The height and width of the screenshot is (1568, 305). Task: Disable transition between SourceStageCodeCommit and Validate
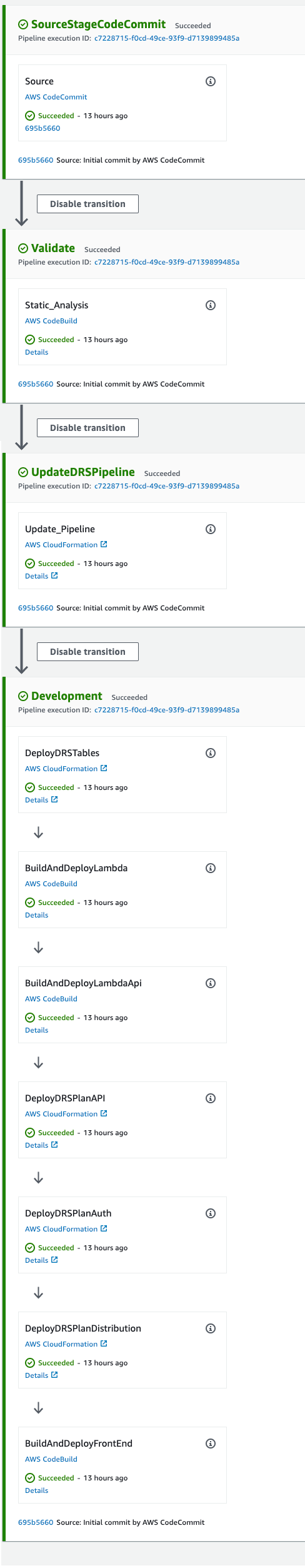tap(87, 204)
